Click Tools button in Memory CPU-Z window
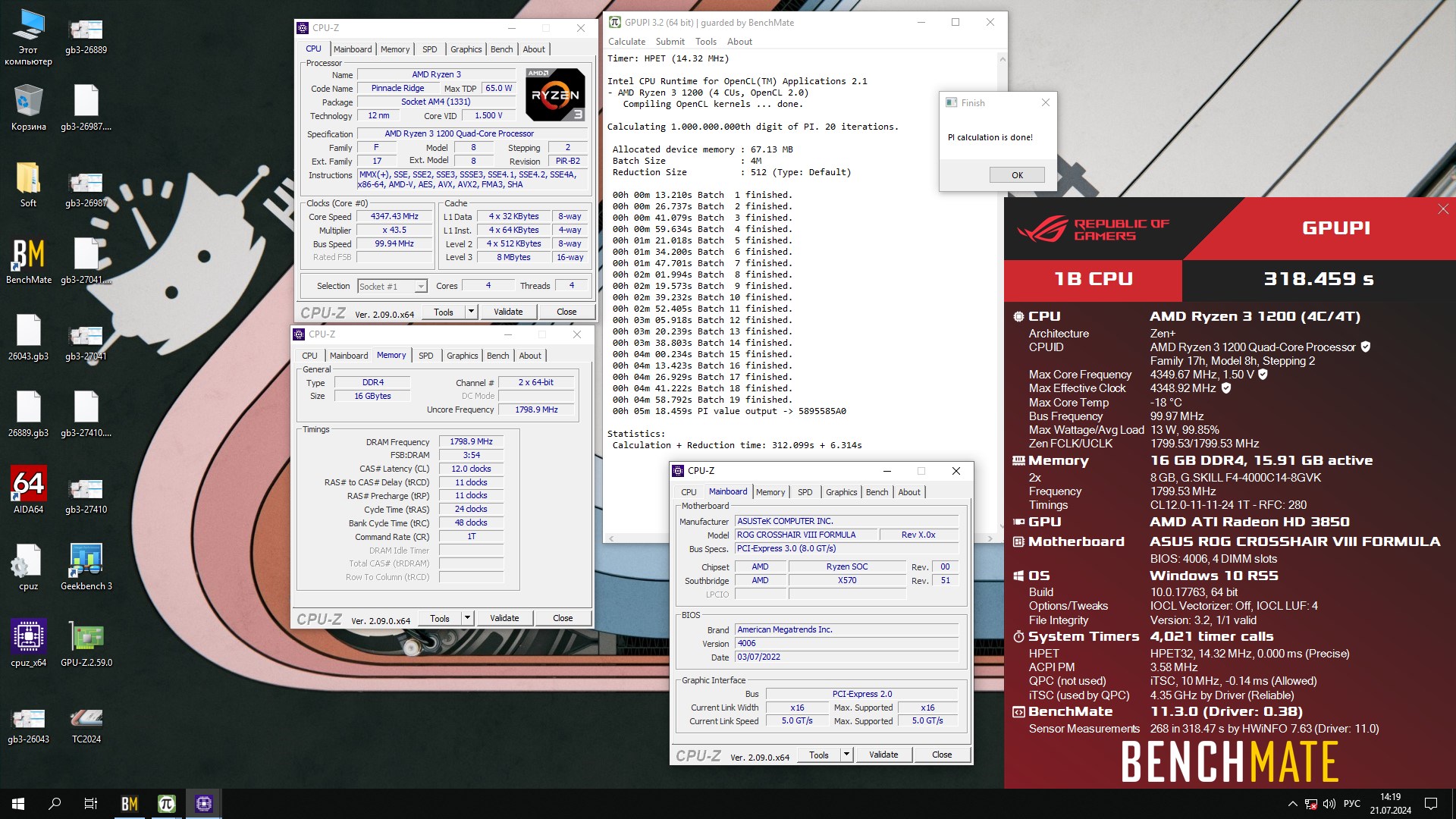 tap(440, 618)
